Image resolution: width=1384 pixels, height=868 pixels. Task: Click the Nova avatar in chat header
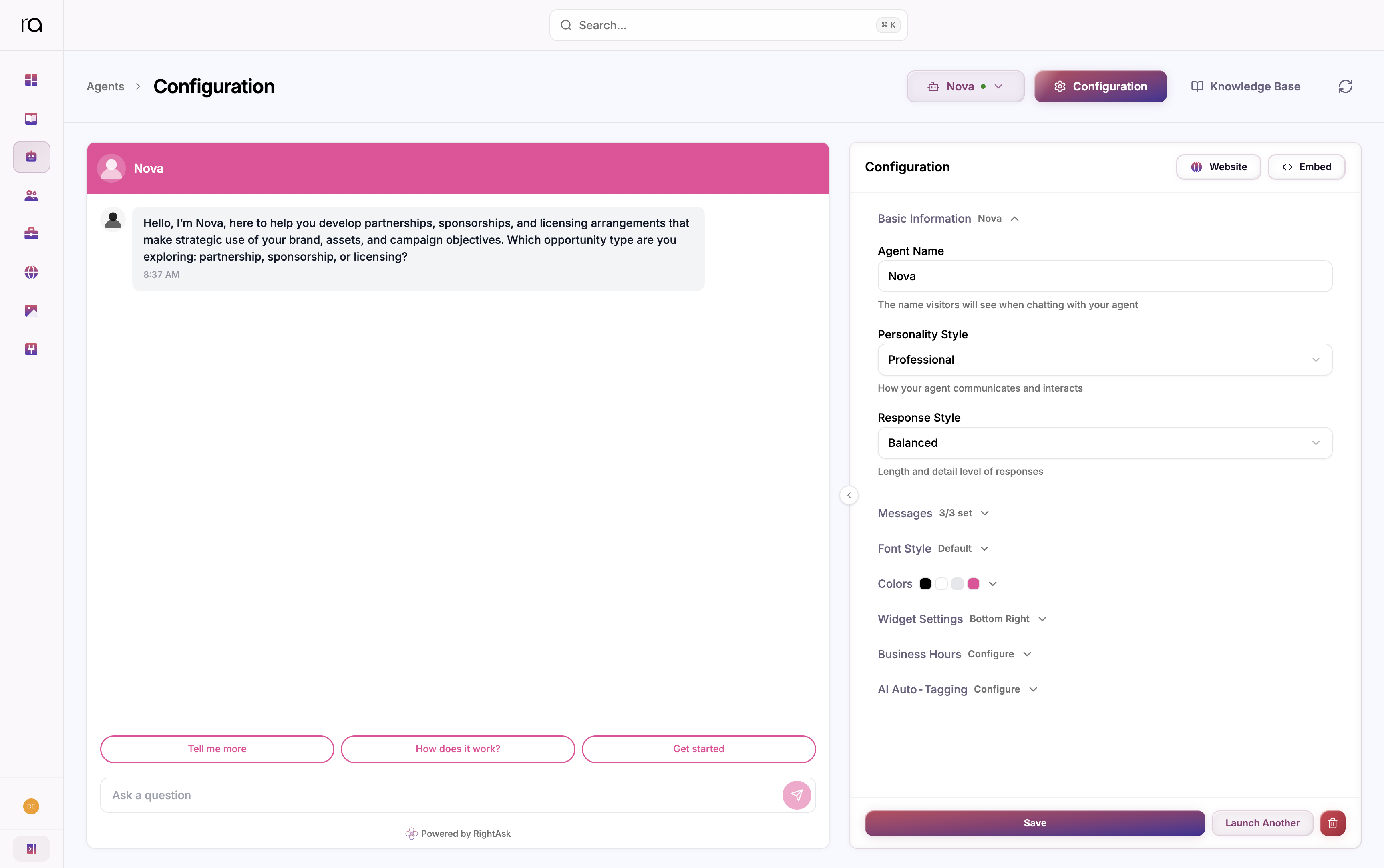click(111, 168)
